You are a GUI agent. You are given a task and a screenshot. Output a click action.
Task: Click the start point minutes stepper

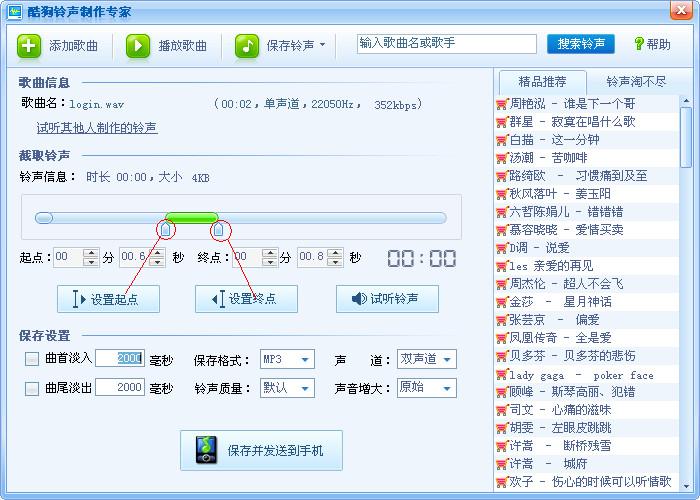[x=91, y=258]
